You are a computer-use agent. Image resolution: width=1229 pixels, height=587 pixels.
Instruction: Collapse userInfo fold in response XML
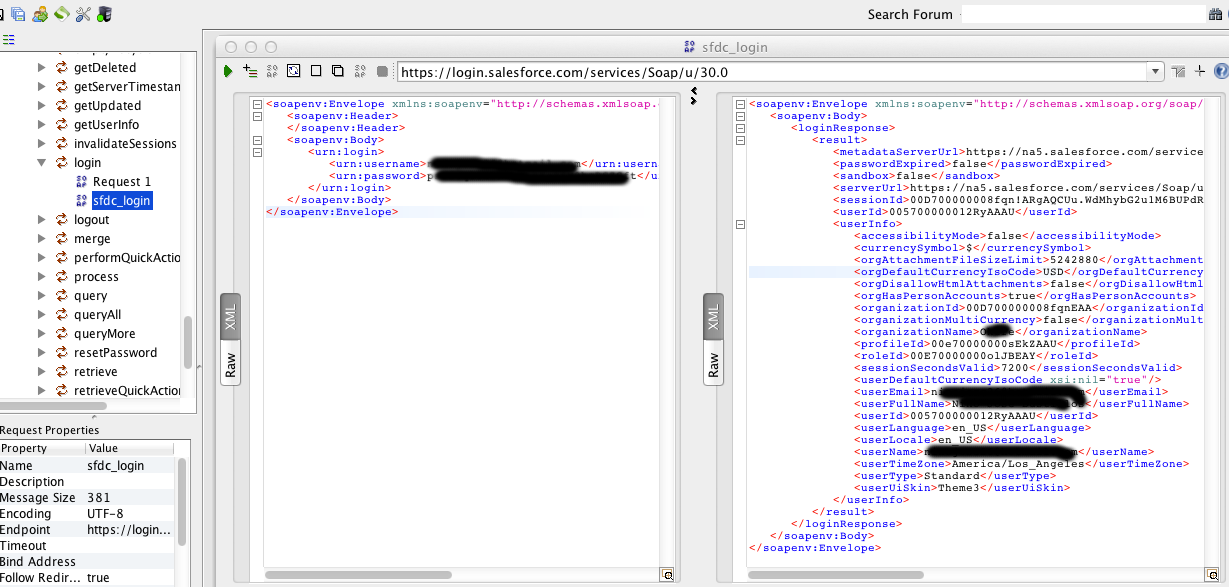[741, 224]
